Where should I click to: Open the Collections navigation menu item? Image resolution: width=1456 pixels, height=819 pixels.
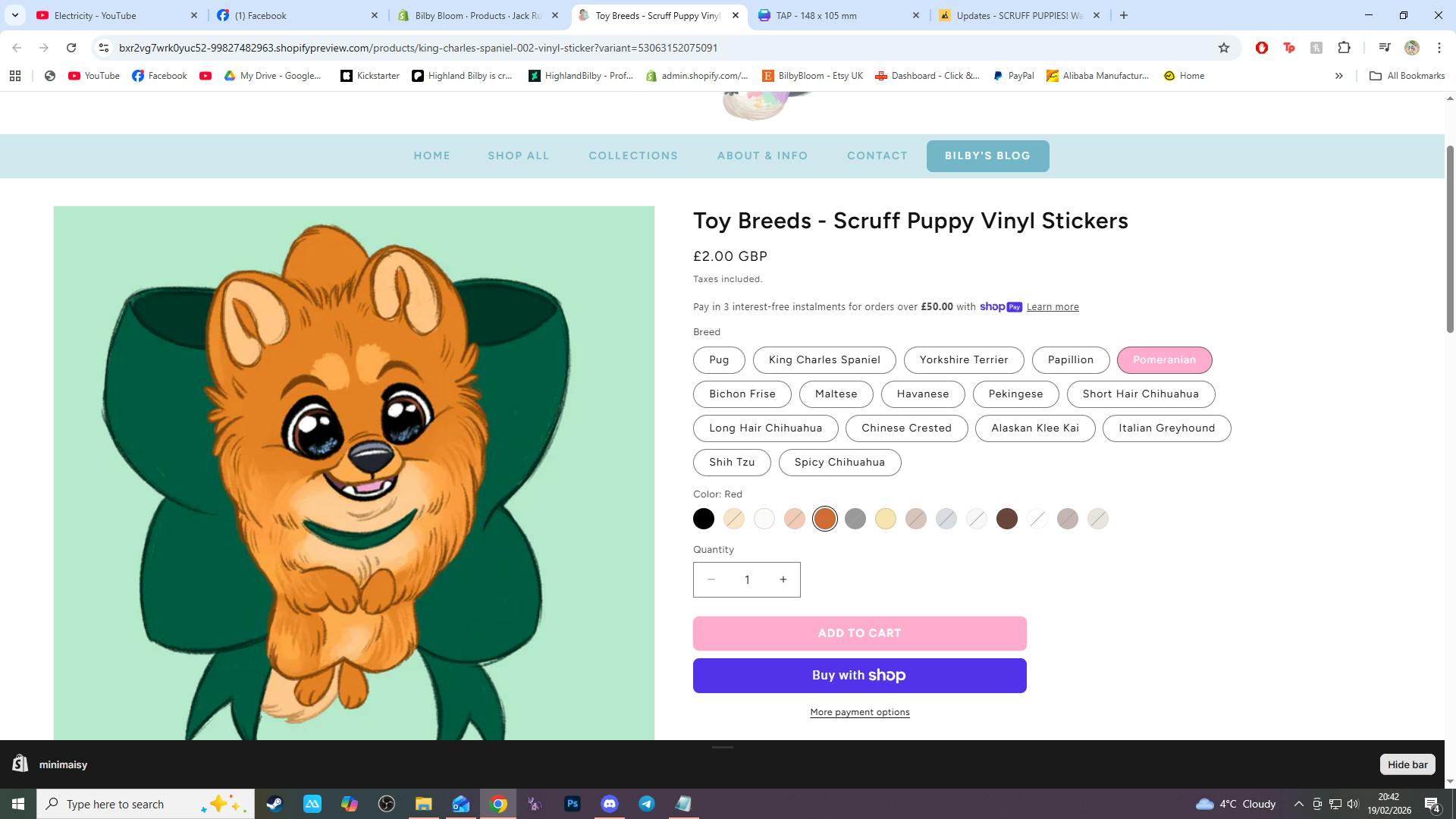click(x=633, y=156)
